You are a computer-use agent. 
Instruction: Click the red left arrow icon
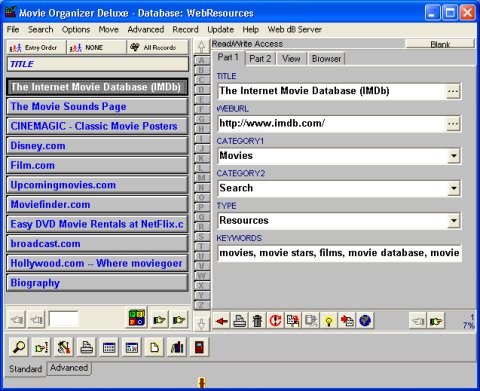coord(221,321)
